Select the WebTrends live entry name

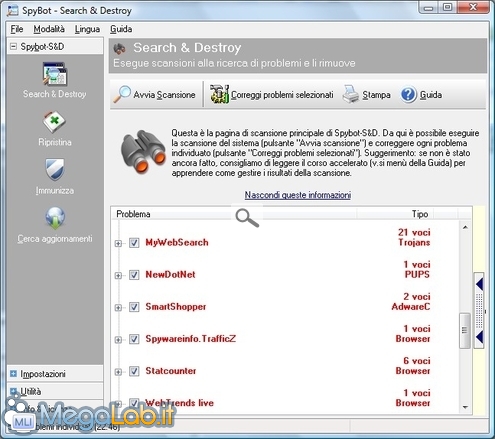pos(179,403)
